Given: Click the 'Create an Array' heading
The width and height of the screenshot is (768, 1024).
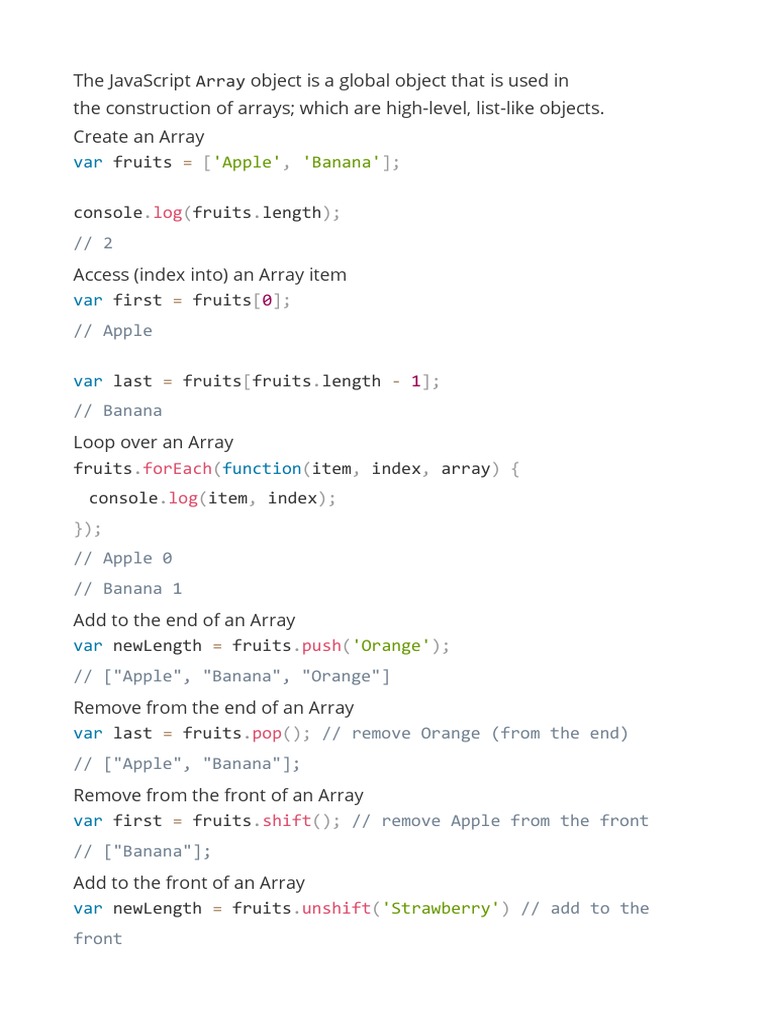Looking at the screenshot, I should [138, 137].
